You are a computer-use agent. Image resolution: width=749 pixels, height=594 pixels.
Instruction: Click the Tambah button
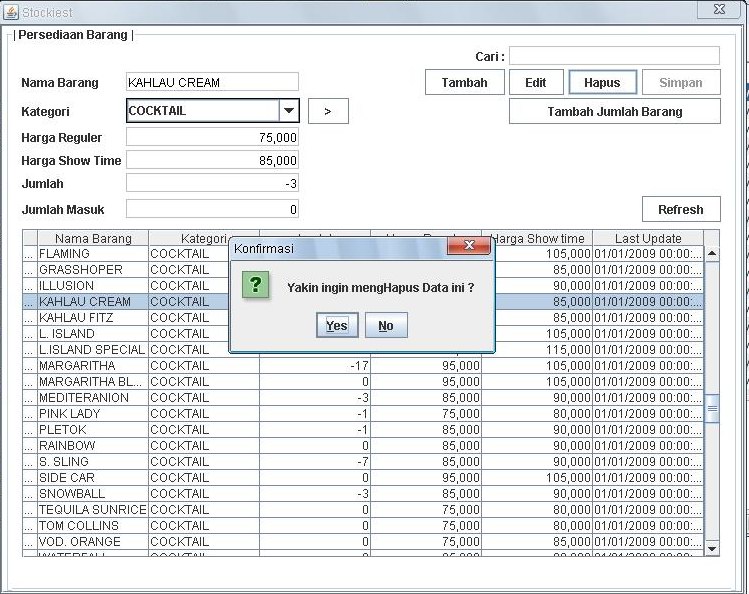(x=465, y=82)
